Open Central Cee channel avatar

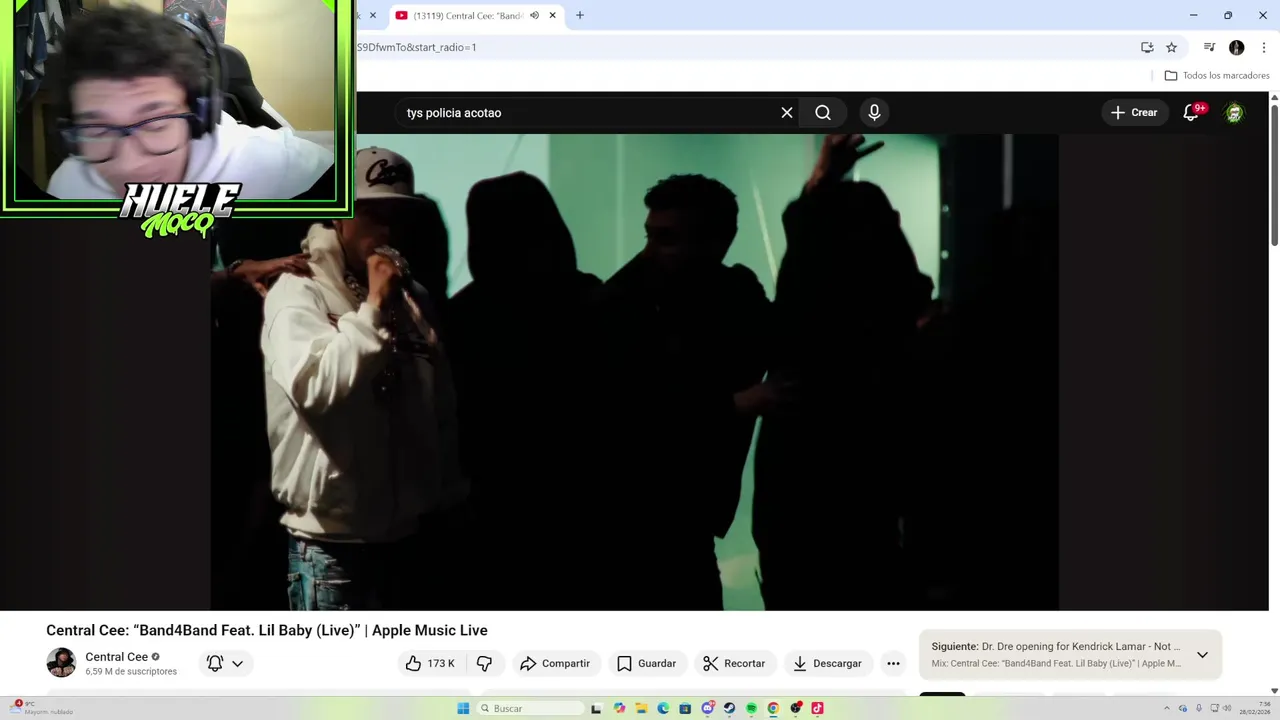point(61,662)
